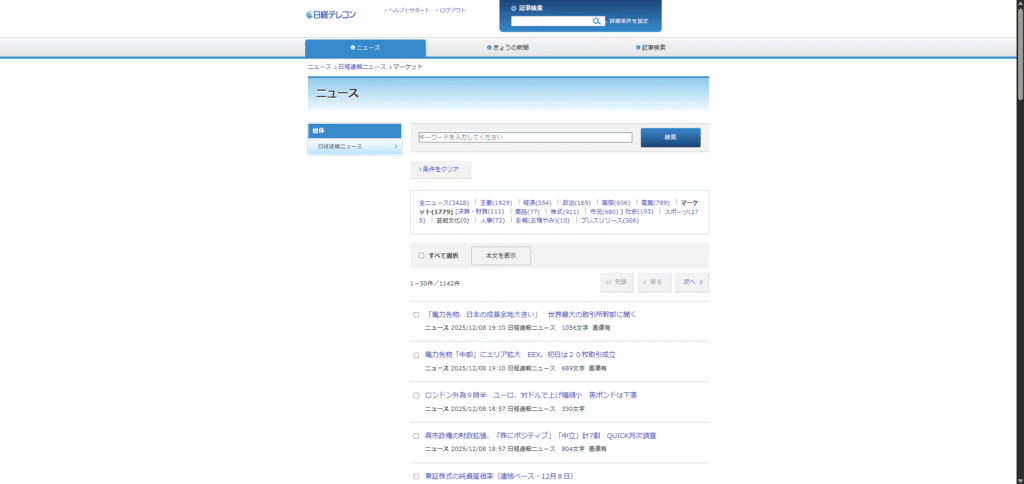Click the << 先頭 pagination button
Screen dimensions: 1024x484
pyautogui.click(x=616, y=282)
